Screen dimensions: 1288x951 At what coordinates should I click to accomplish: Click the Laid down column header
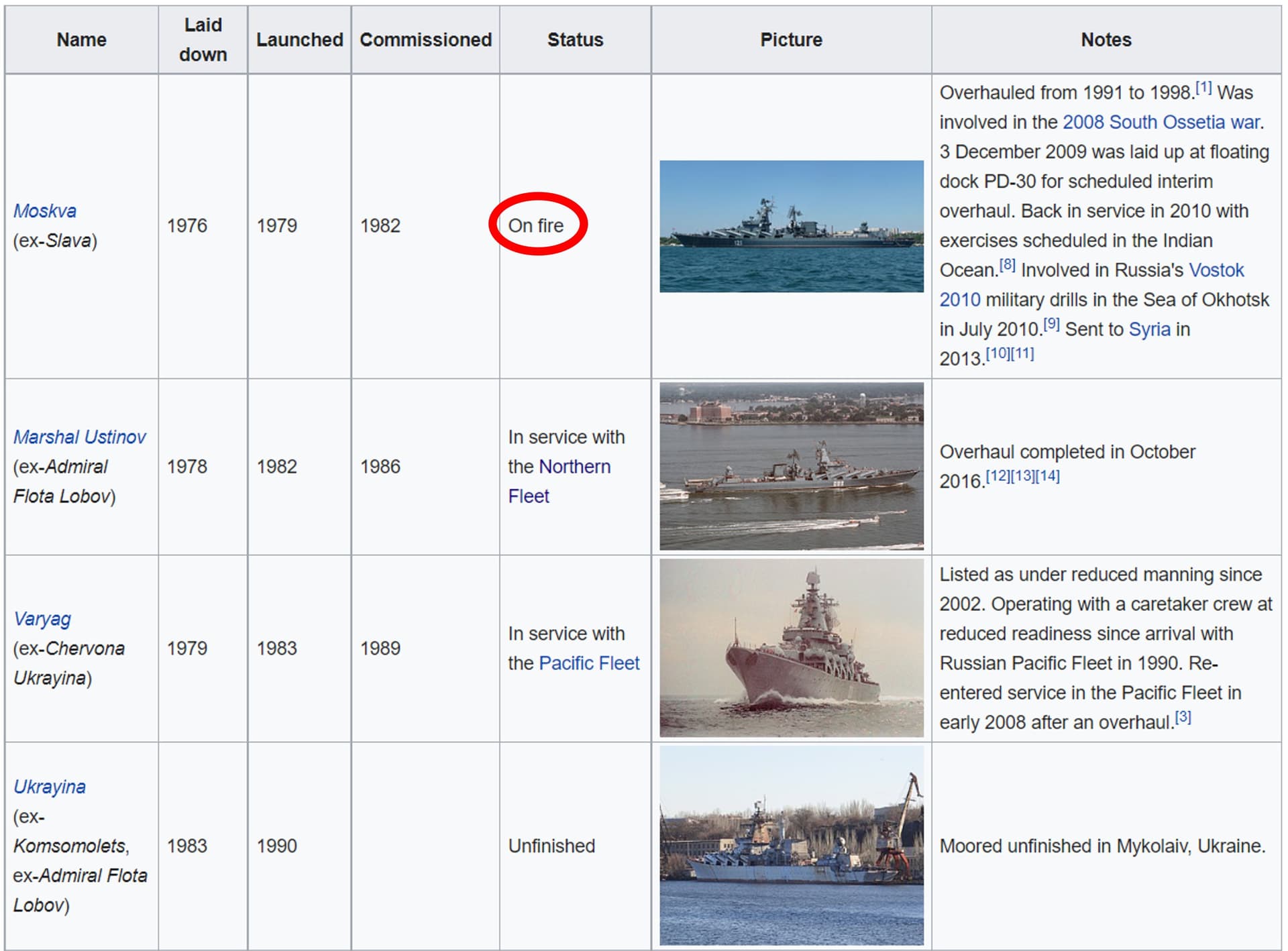[203, 40]
